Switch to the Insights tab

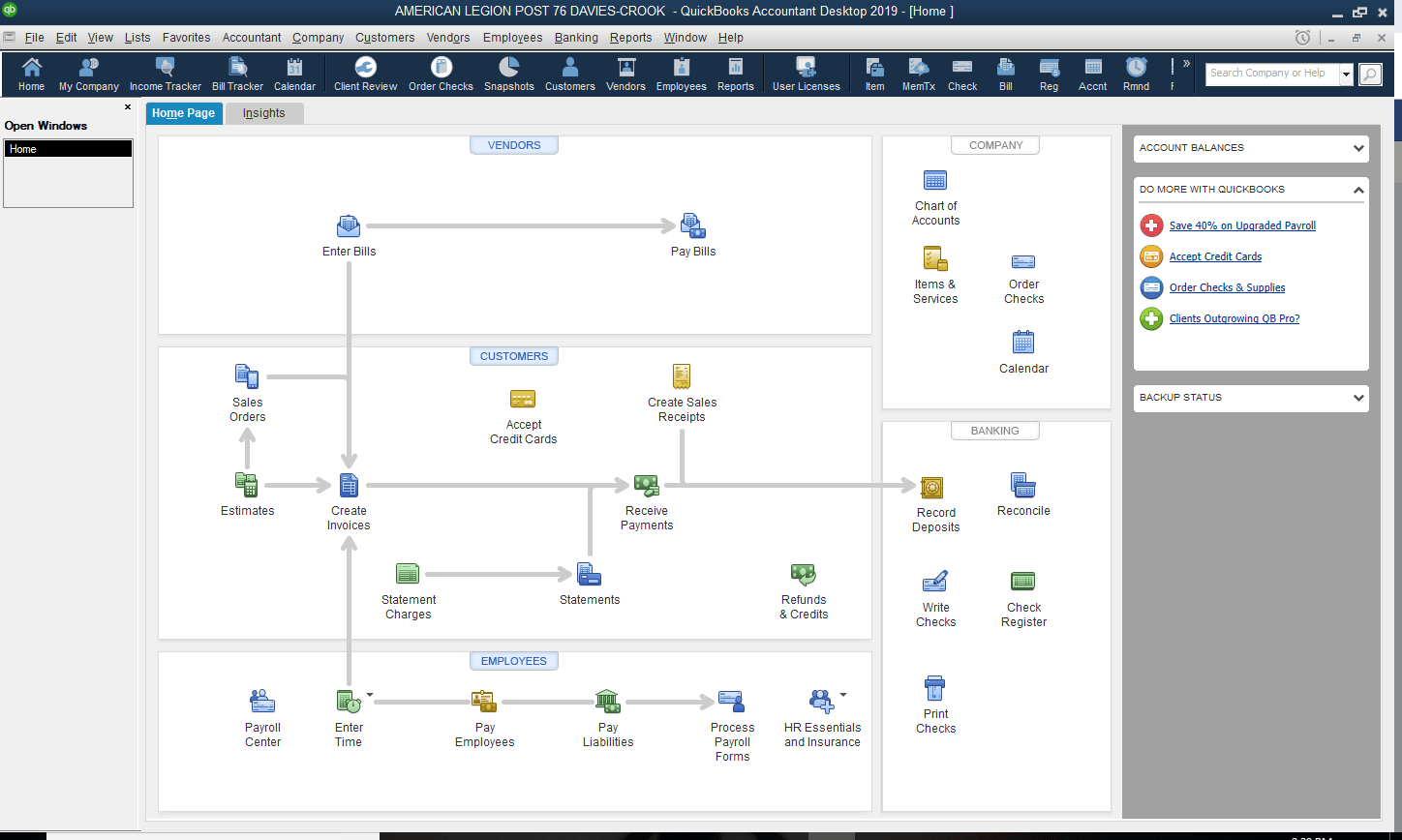264,113
